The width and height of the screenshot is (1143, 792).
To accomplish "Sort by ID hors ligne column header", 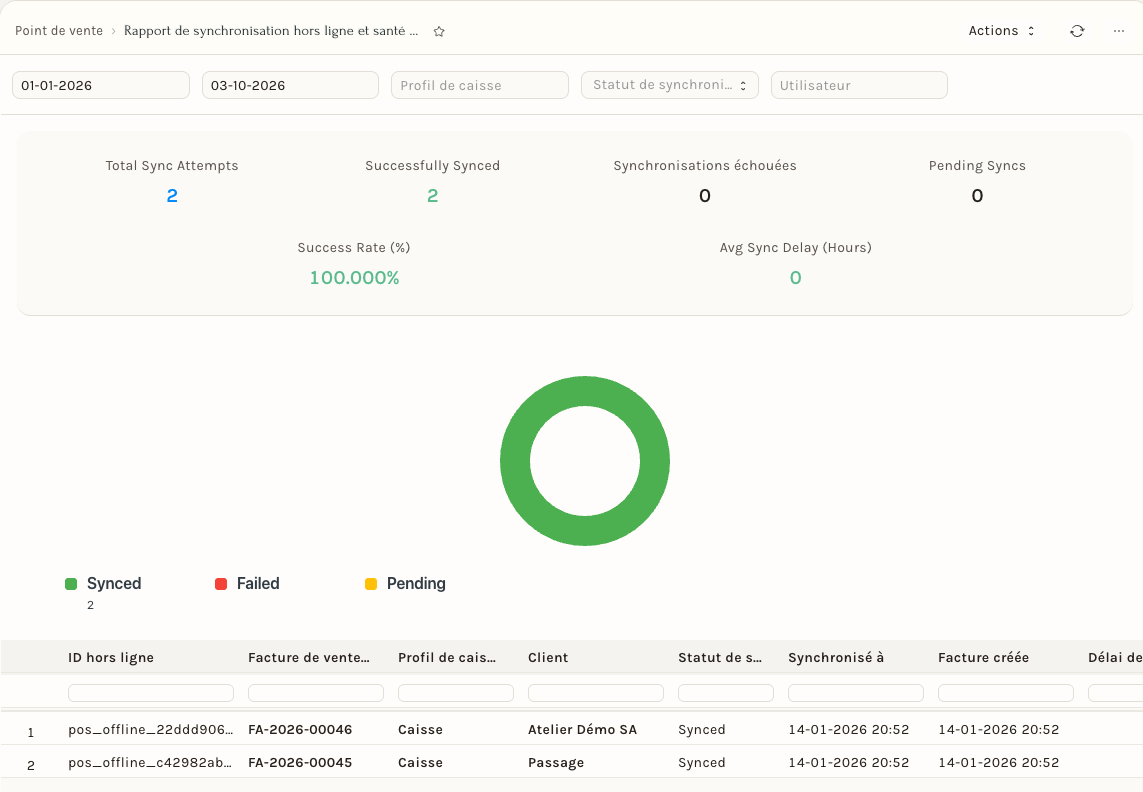I will coord(111,657).
